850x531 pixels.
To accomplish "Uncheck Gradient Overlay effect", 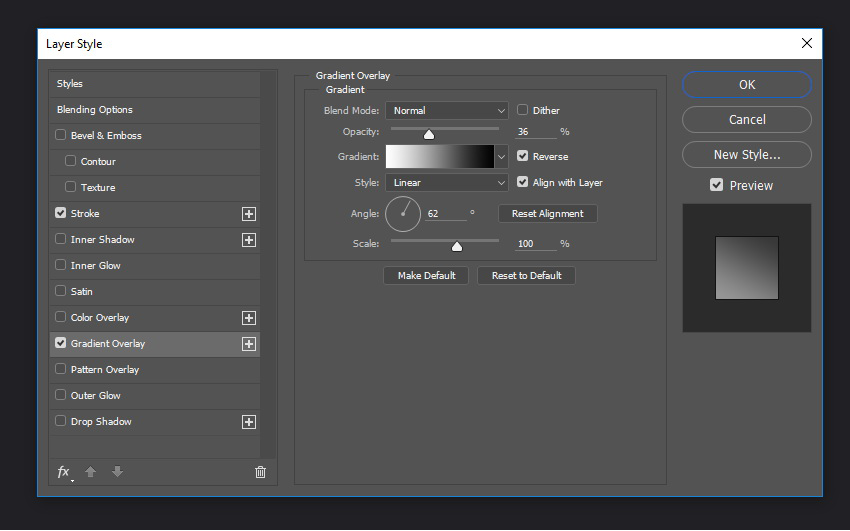I will 61,343.
